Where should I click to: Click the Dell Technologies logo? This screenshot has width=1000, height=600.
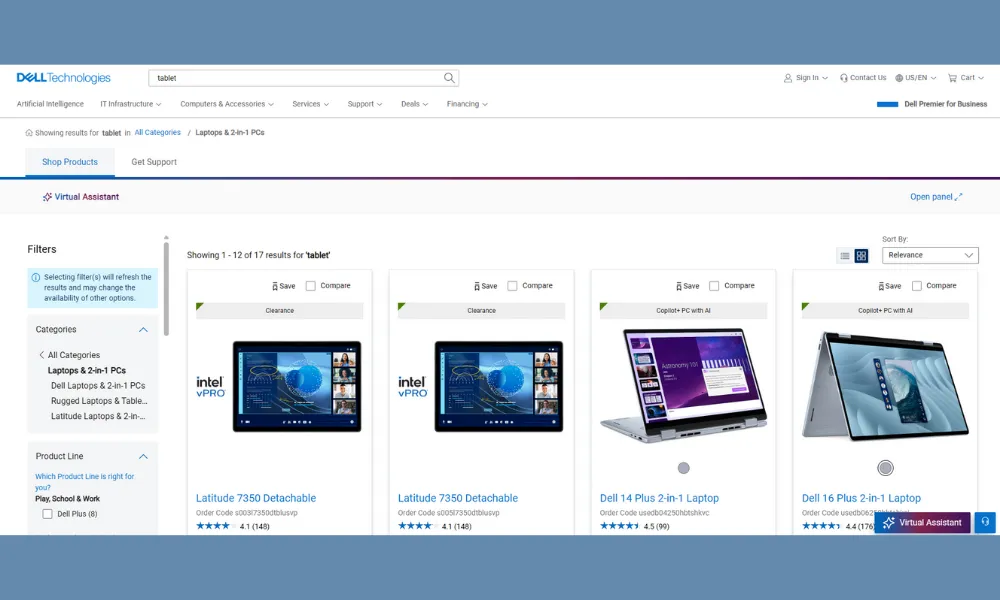pos(64,78)
